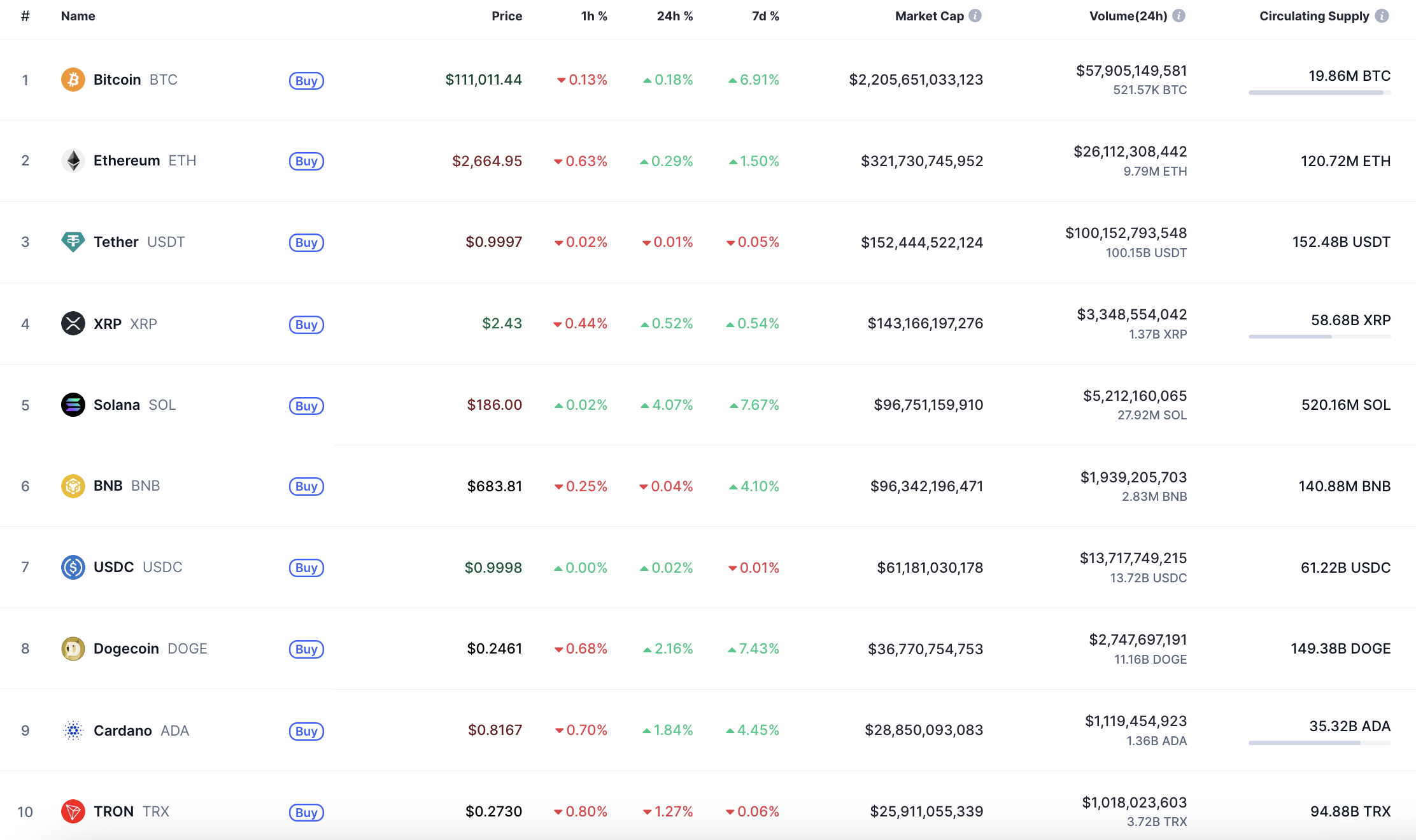Sort by the 24h % column header
This screenshot has height=840, width=1416.
[x=675, y=16]
